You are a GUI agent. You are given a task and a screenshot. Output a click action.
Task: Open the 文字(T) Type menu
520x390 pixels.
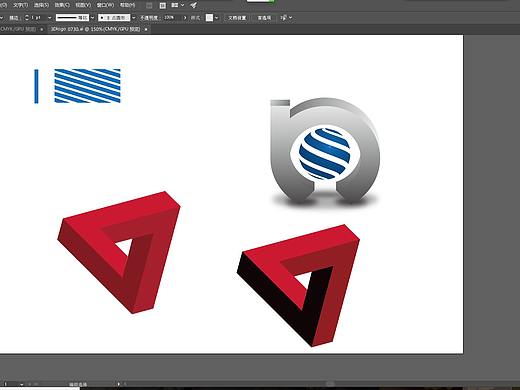20,5
